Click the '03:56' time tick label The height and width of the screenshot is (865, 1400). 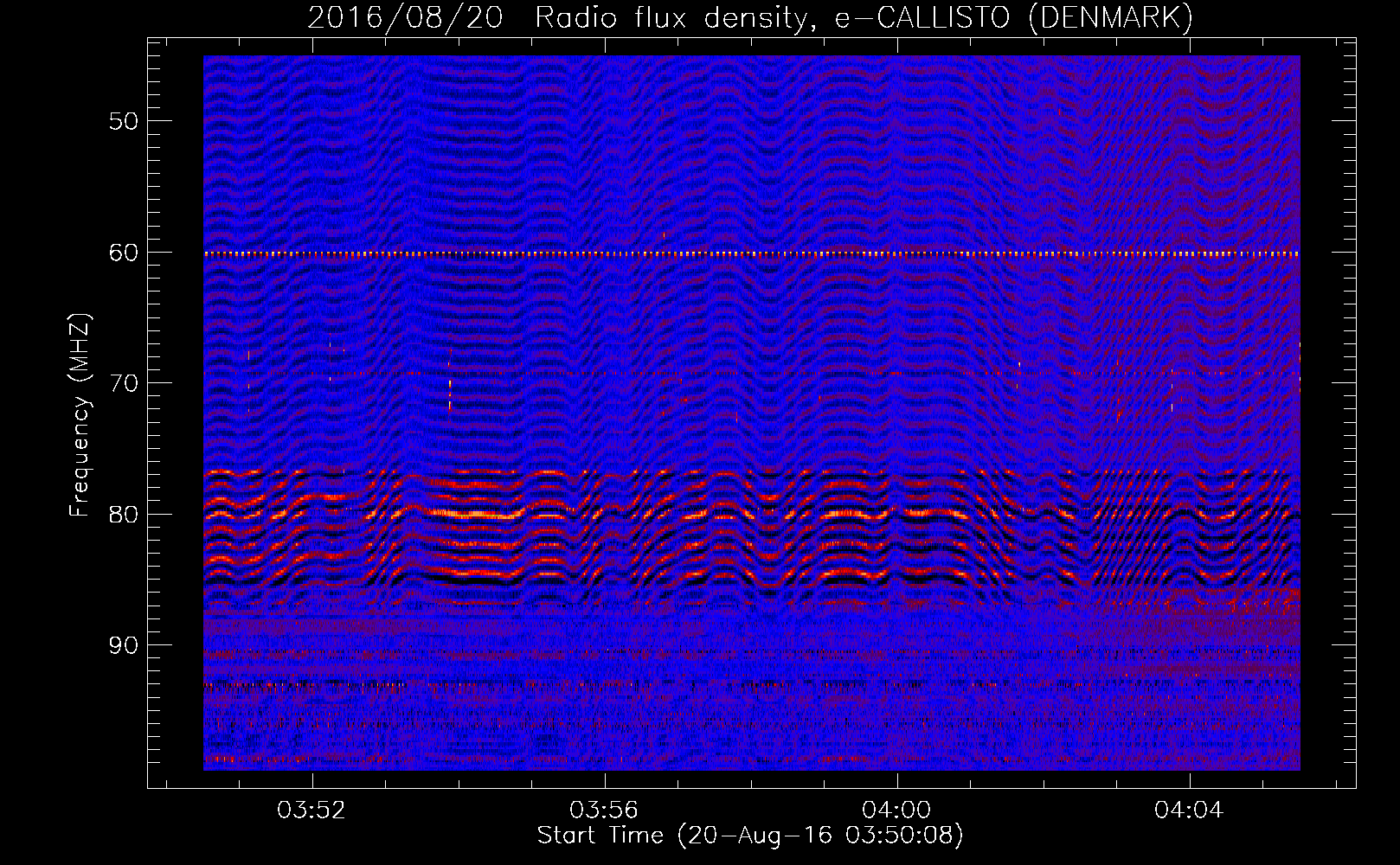pos(603,811)
